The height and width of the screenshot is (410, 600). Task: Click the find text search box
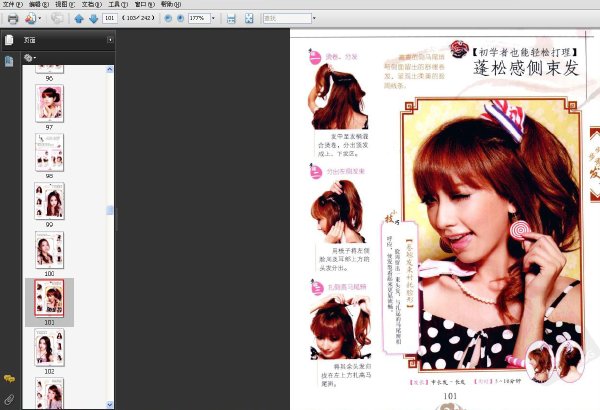(x=287, y=18)
